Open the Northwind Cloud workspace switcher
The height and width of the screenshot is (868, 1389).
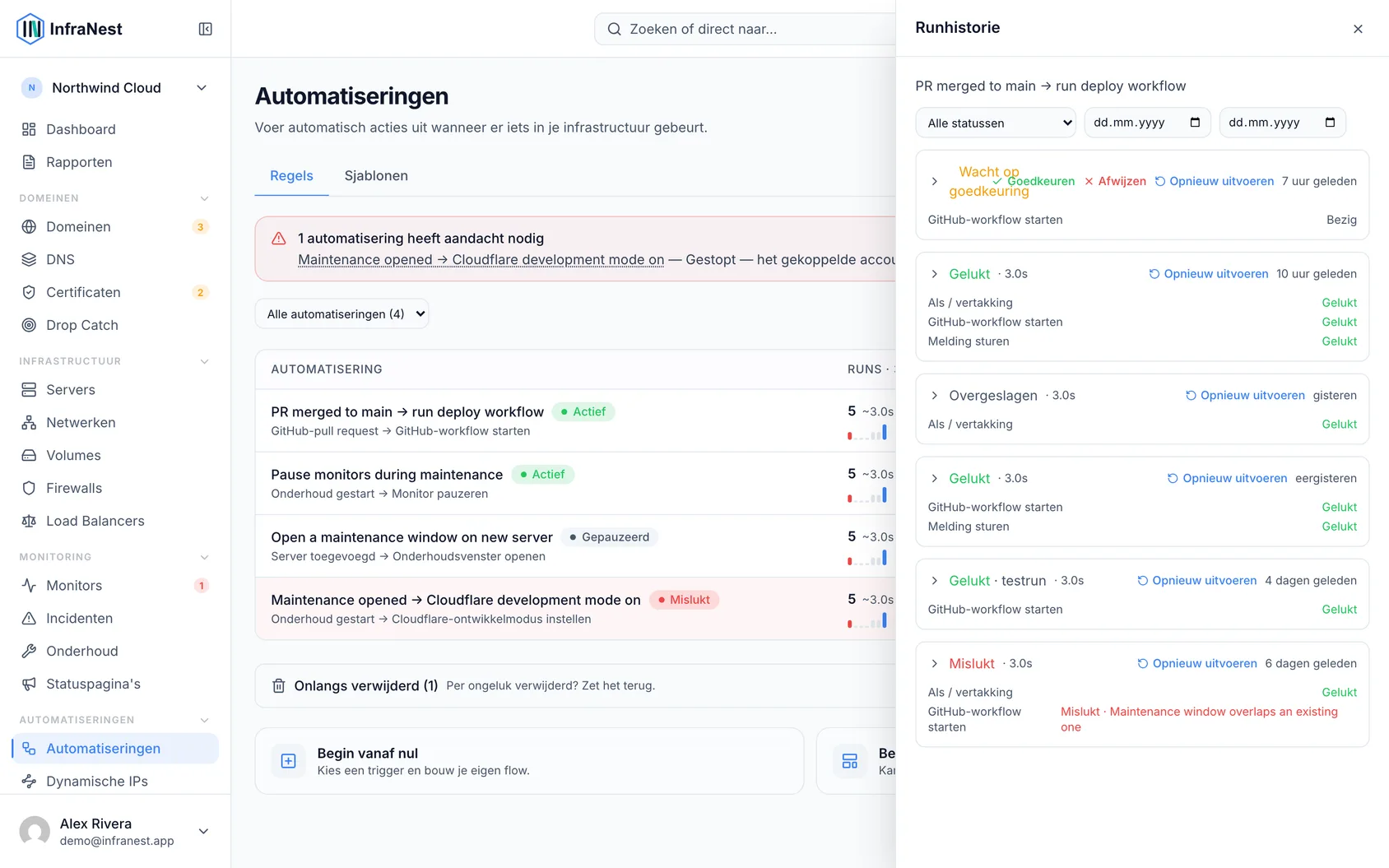[115, 88]
